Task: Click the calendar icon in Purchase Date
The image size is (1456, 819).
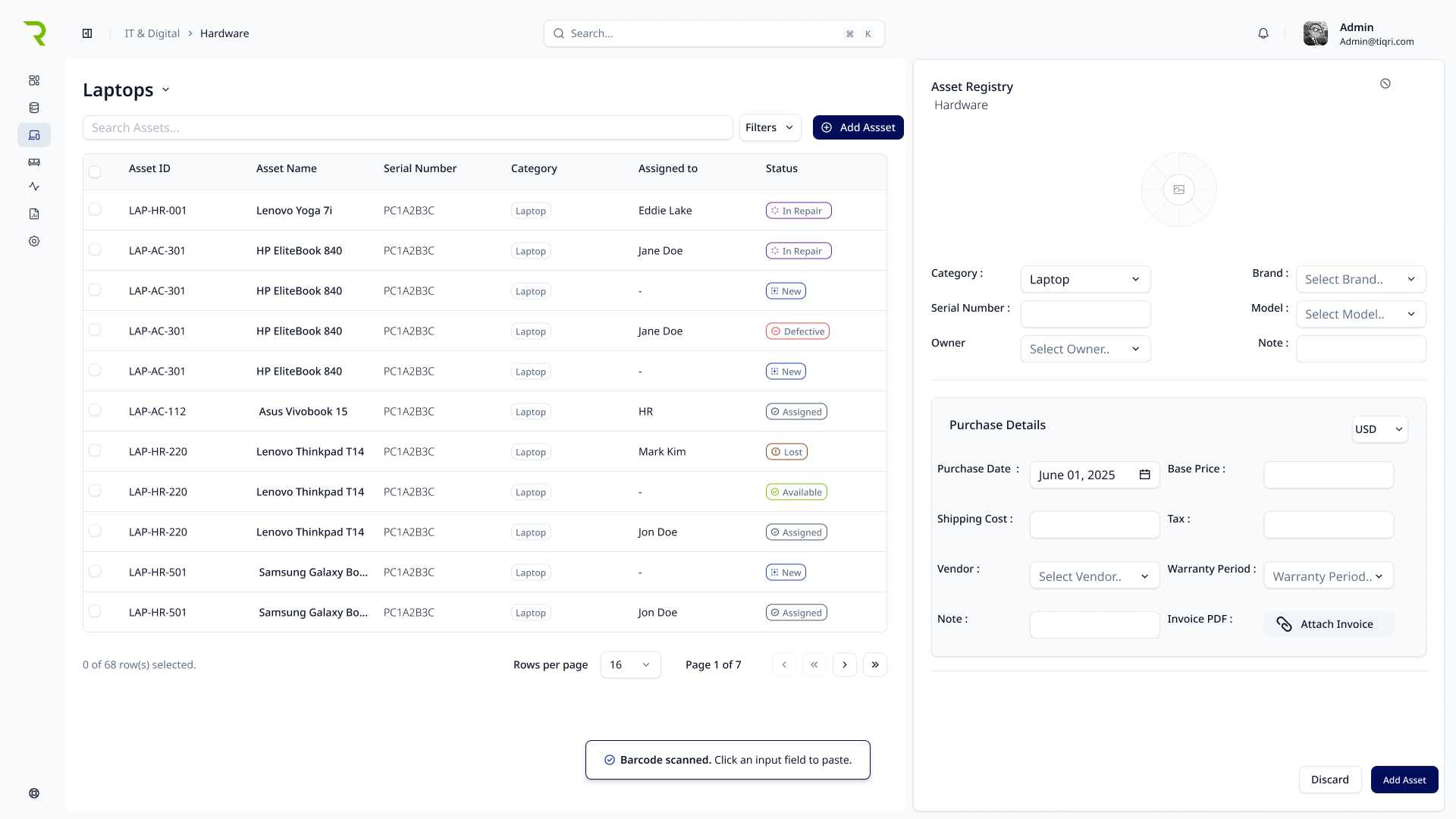Action: tap(1145, 475)
